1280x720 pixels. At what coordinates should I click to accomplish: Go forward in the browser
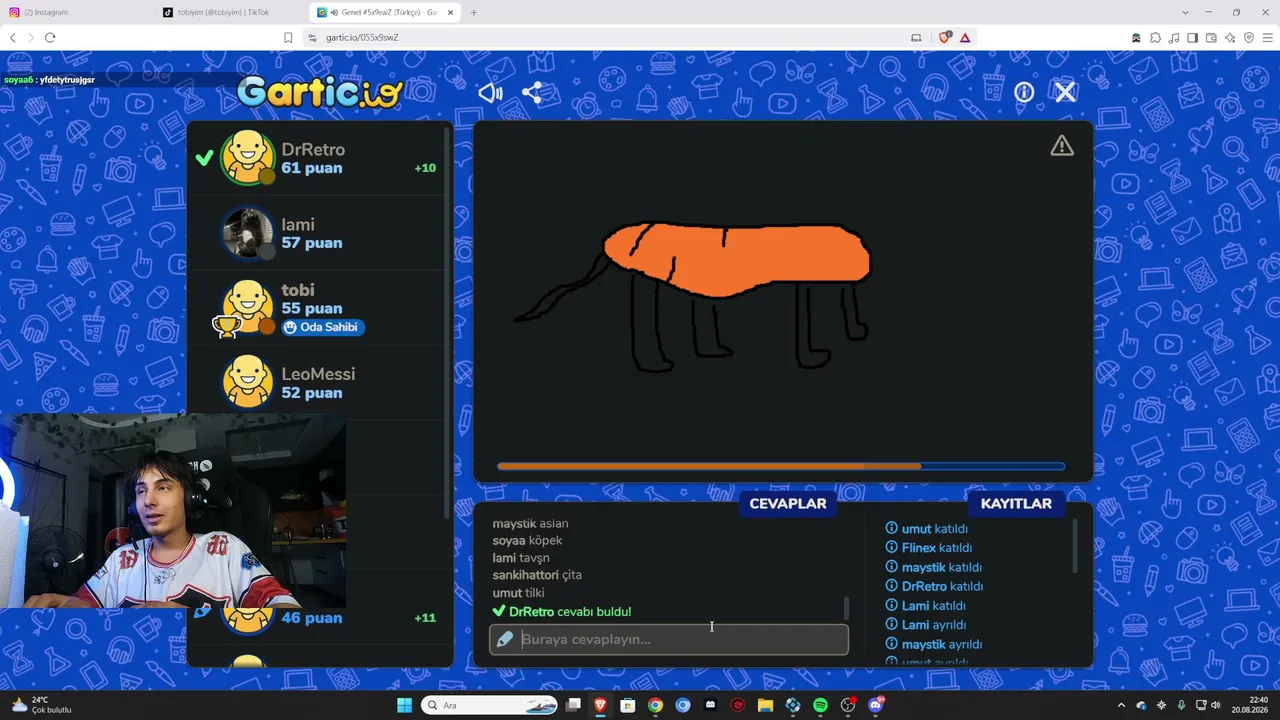point(31,37)
